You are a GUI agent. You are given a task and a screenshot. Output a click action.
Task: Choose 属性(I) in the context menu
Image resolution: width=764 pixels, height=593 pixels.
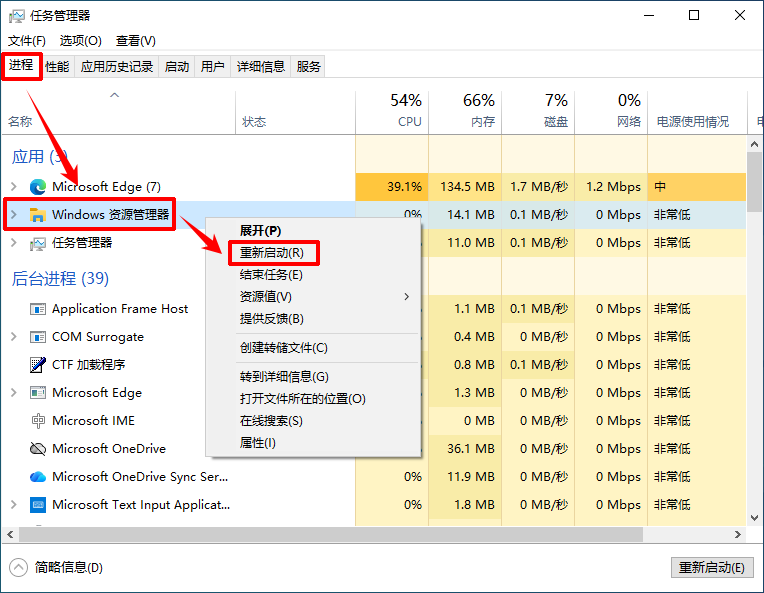coord(313,443)
